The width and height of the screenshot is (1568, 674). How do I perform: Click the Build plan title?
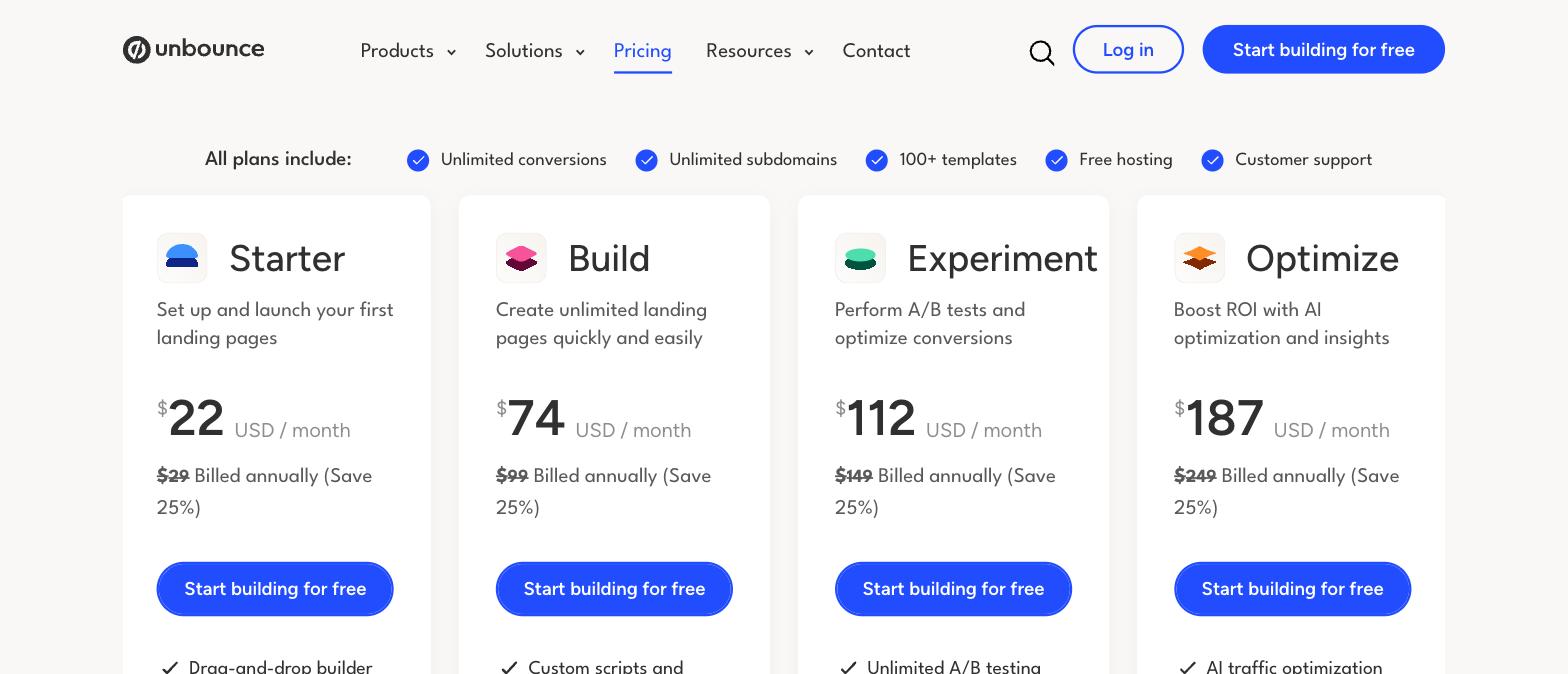pos(609,258)
